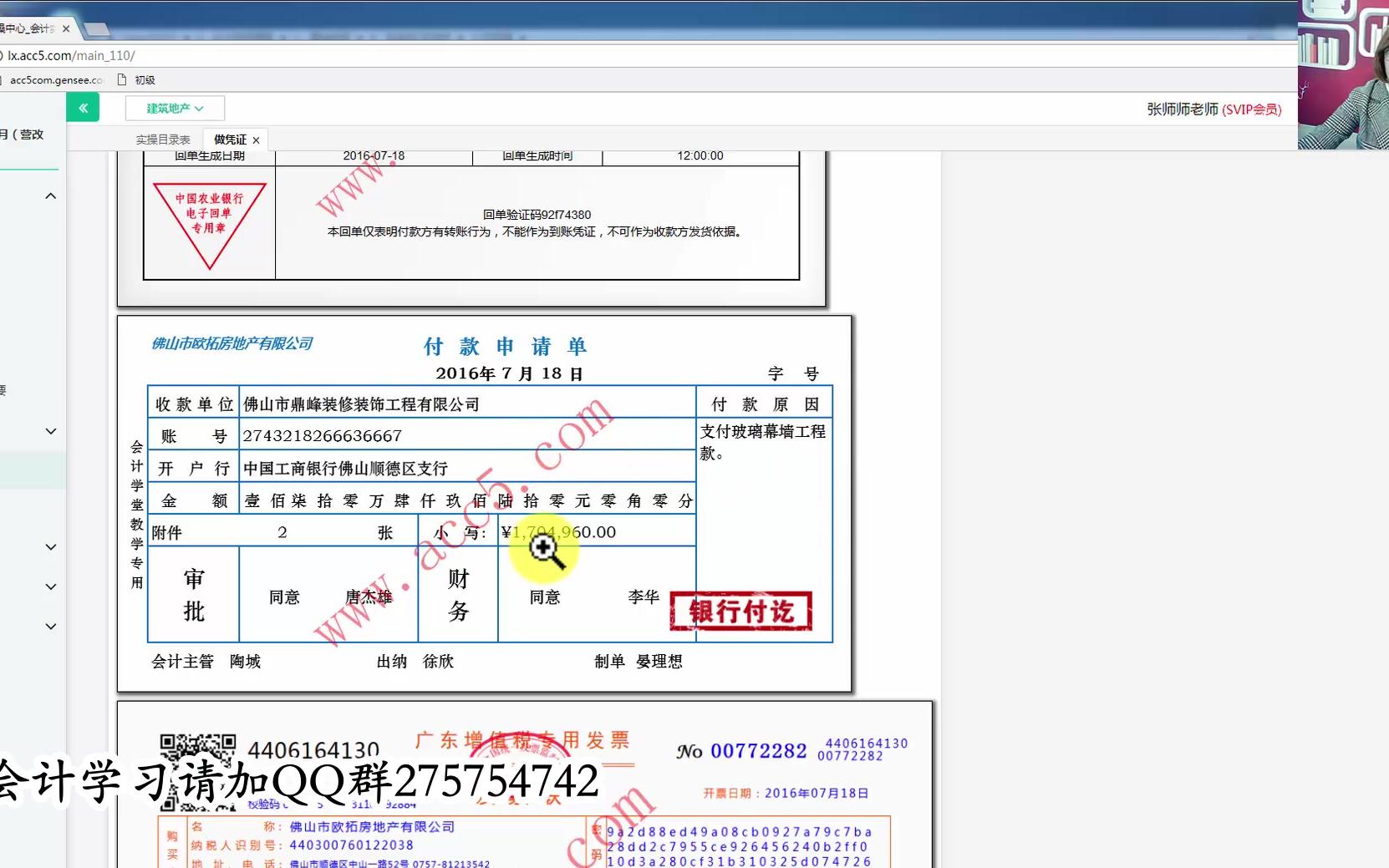Expand the middle sidebar section's down chevron
The width and height of the screenshot is (1389, 868).
50,430
